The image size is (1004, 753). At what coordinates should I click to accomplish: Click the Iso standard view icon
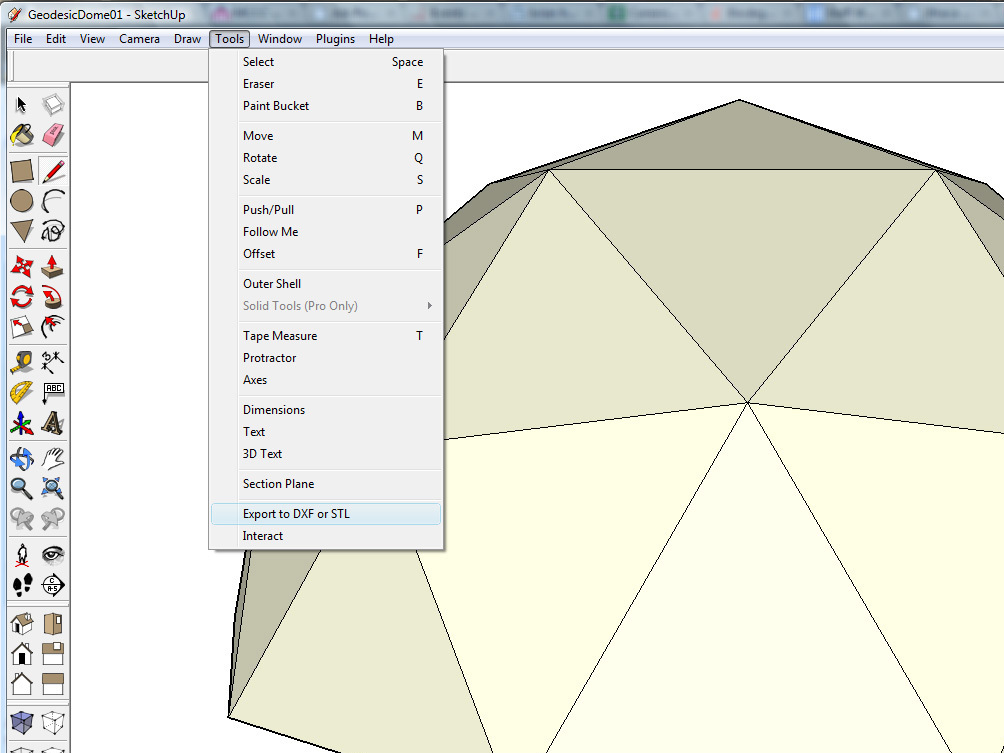coord(22,625)
